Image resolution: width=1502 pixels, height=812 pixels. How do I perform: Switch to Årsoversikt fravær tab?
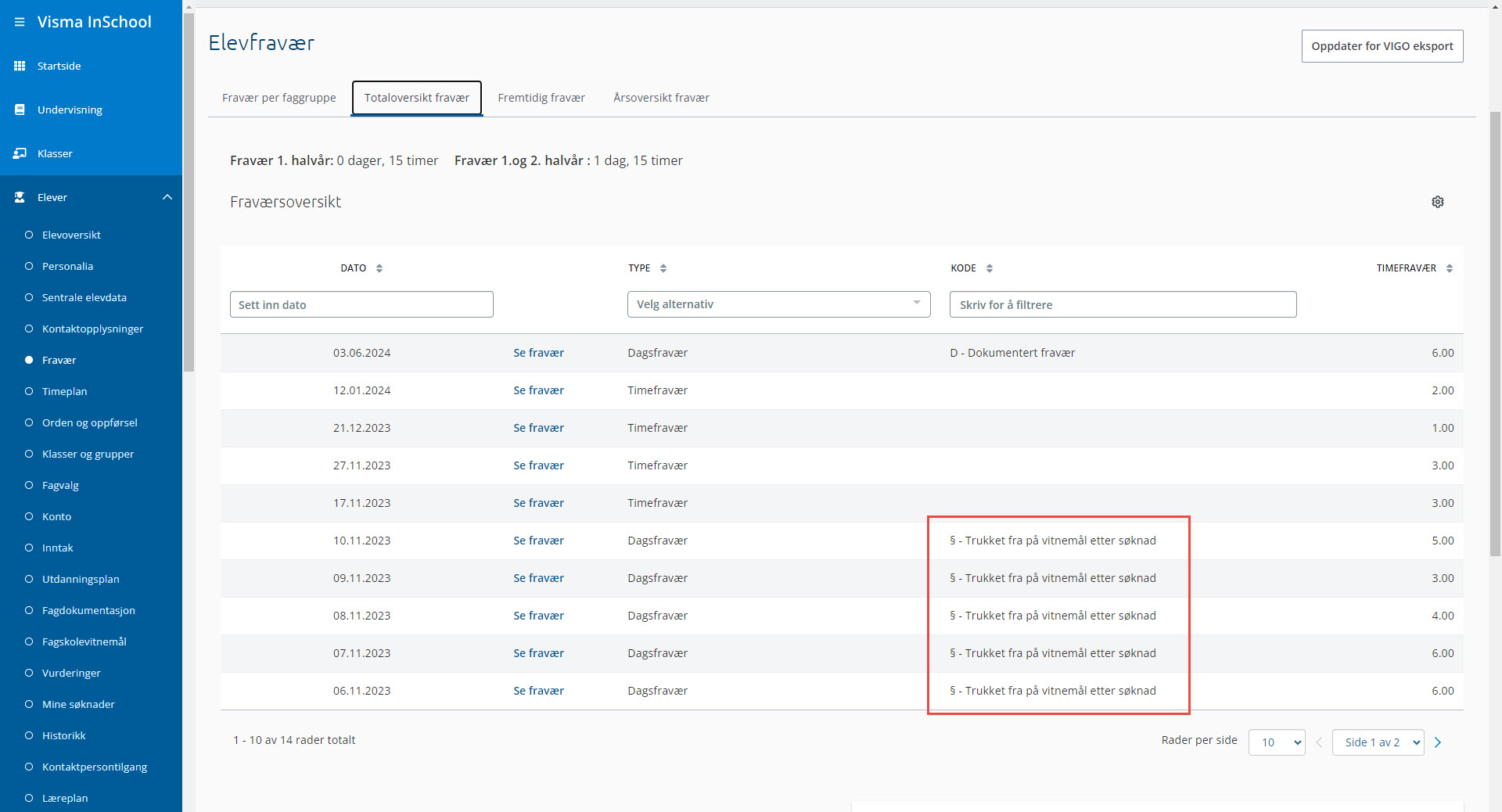click(661, 98)
